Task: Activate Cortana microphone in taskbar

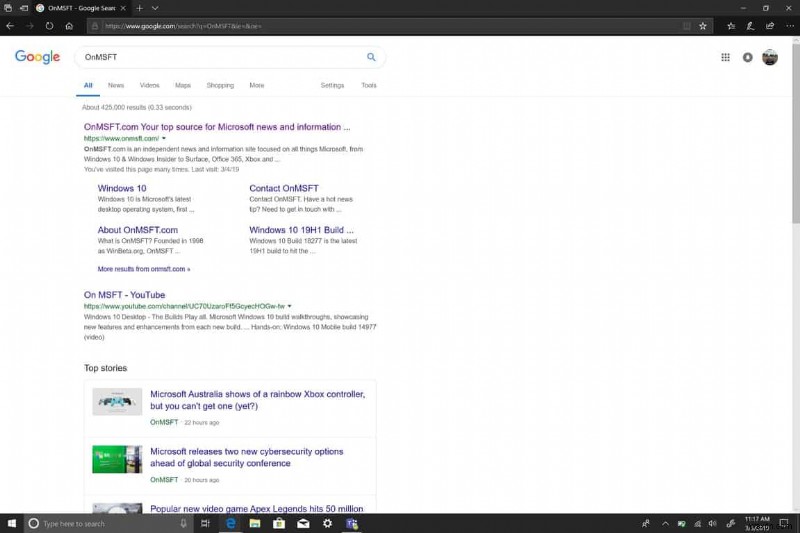Action: (x=183, y=523)
